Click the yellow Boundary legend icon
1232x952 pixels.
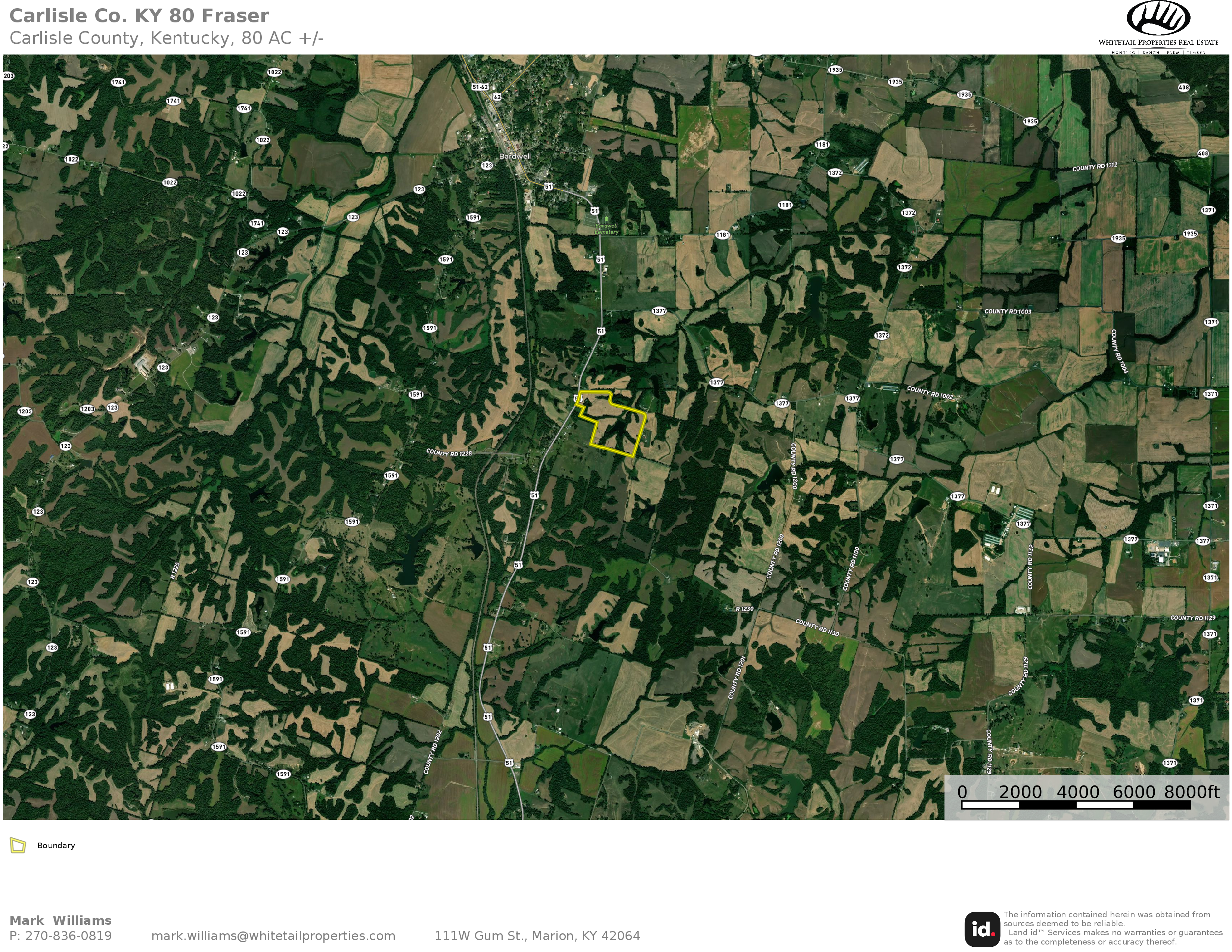(x=18, y=845)
